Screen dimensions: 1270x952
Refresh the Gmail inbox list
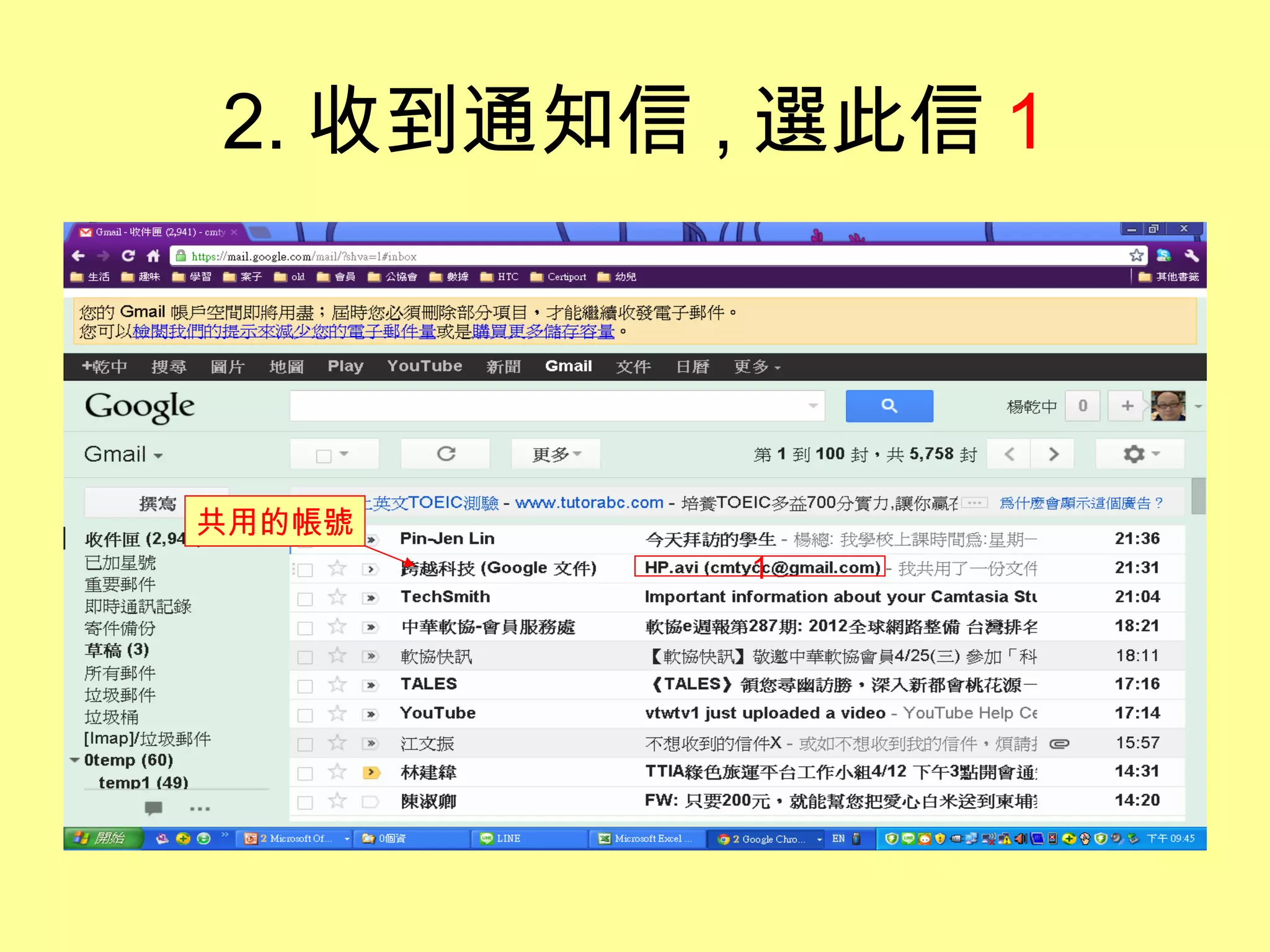(446, 454)
